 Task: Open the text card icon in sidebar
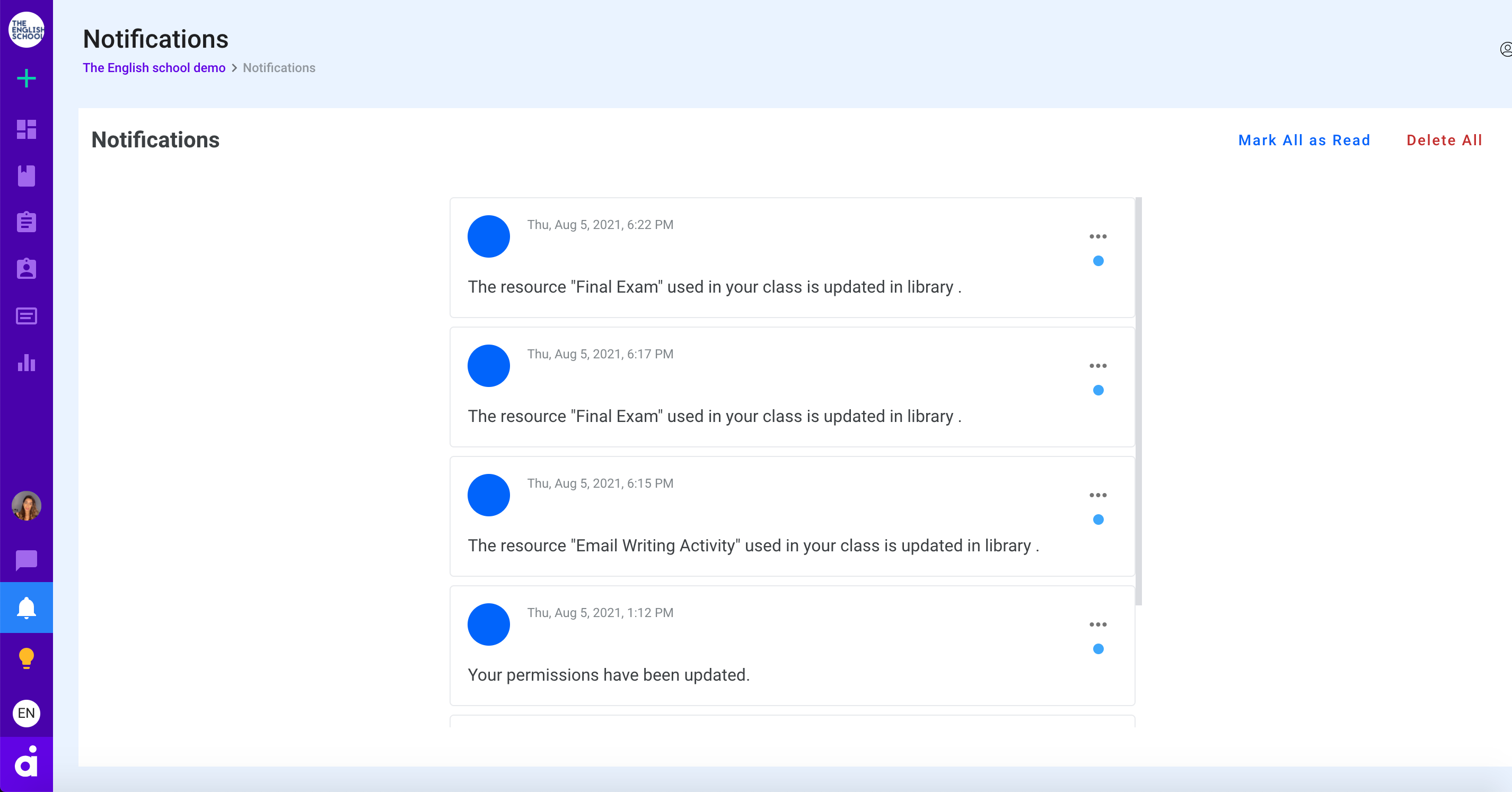click(27, 316)
